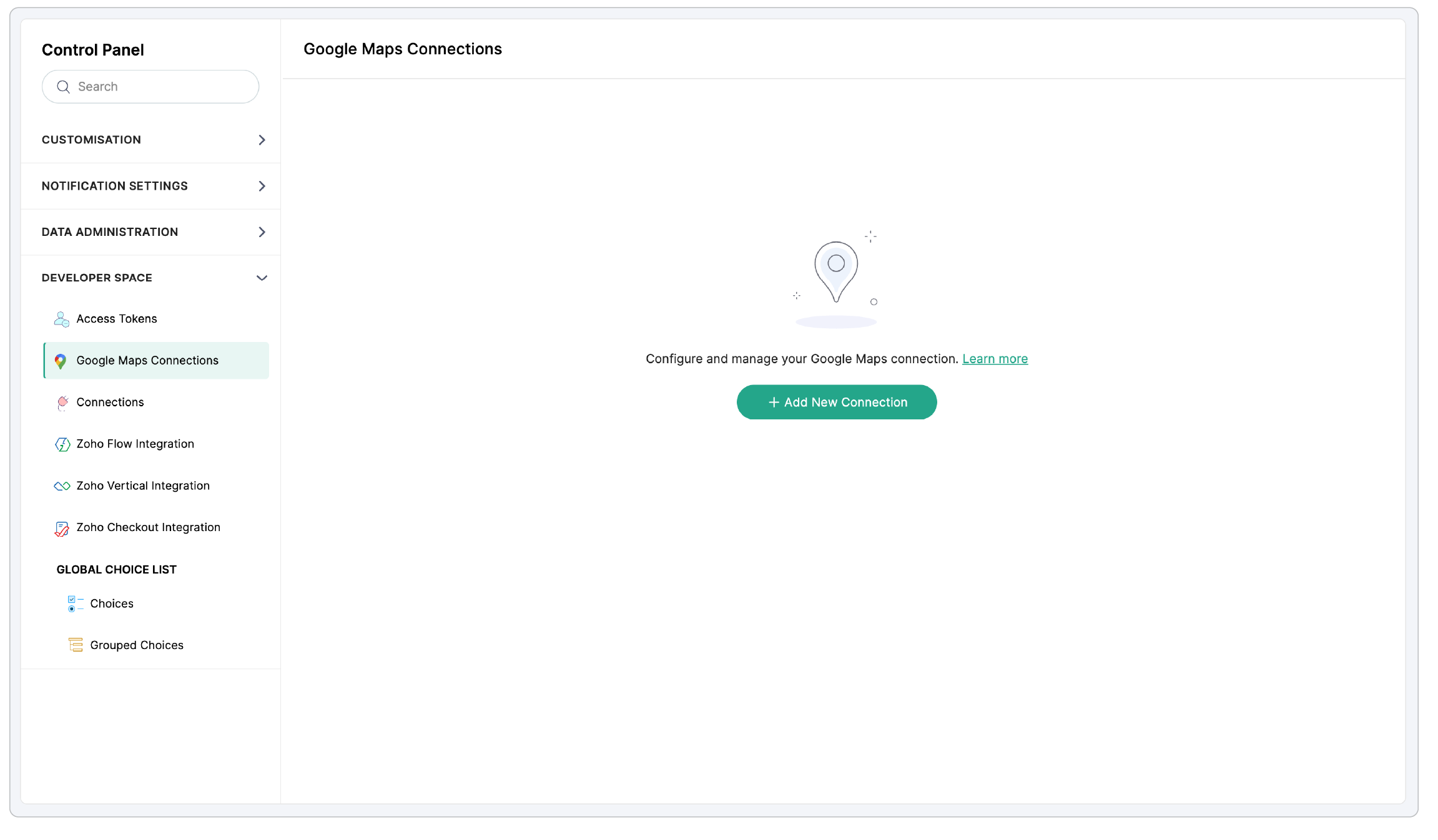Click the Google Maps pin icon
This screenshot has width=1438, height=840.
tap(61, 360)
